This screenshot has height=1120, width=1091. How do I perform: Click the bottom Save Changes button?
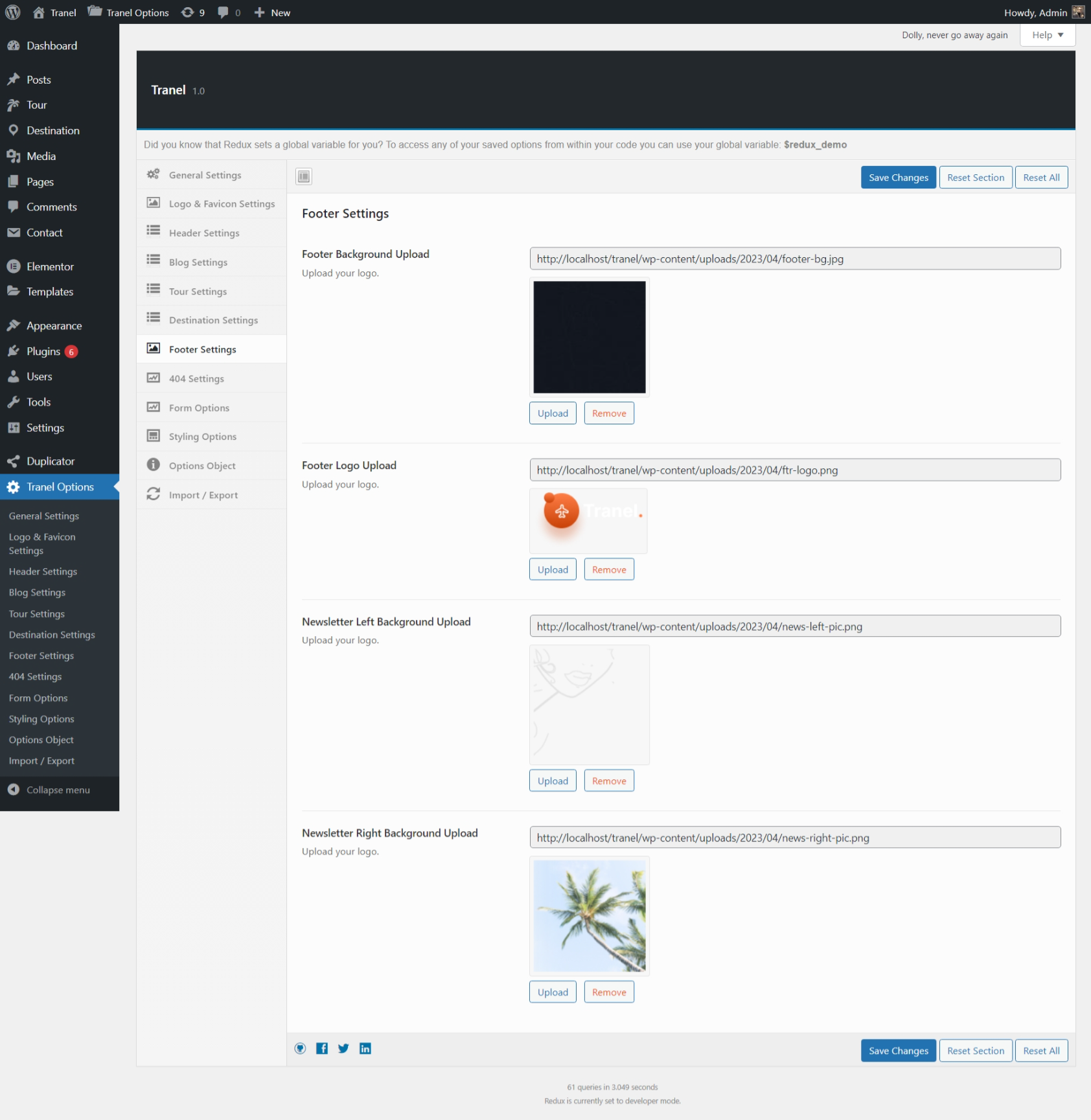click(898, 1051)
